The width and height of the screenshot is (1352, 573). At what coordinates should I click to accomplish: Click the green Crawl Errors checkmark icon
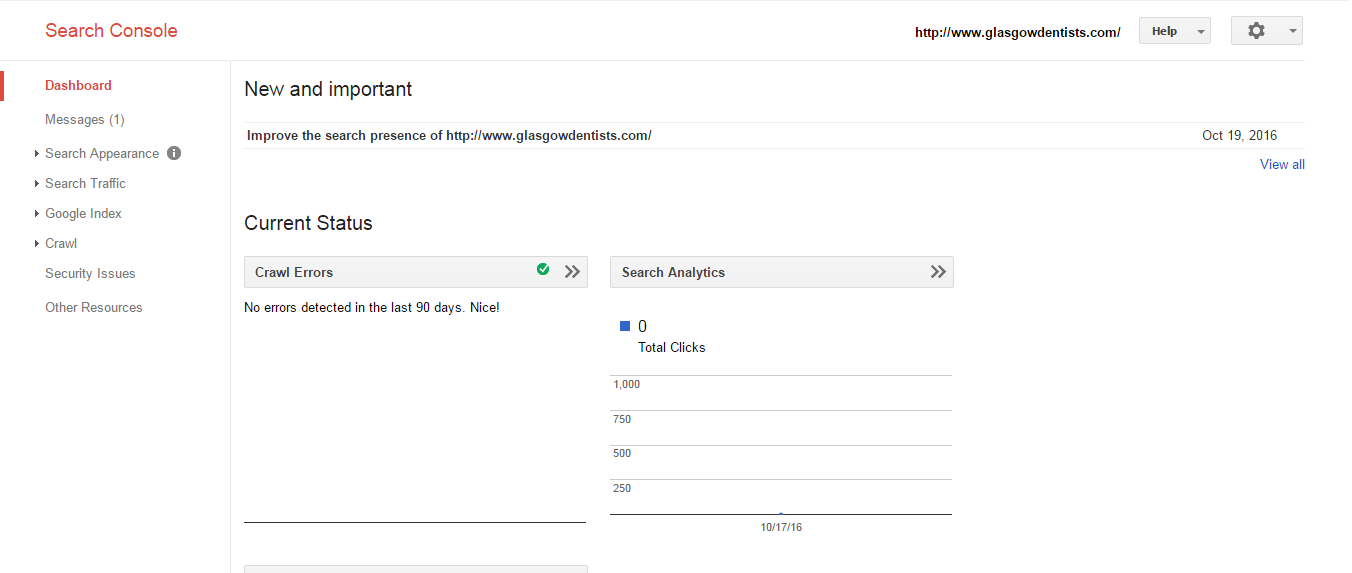543,269
